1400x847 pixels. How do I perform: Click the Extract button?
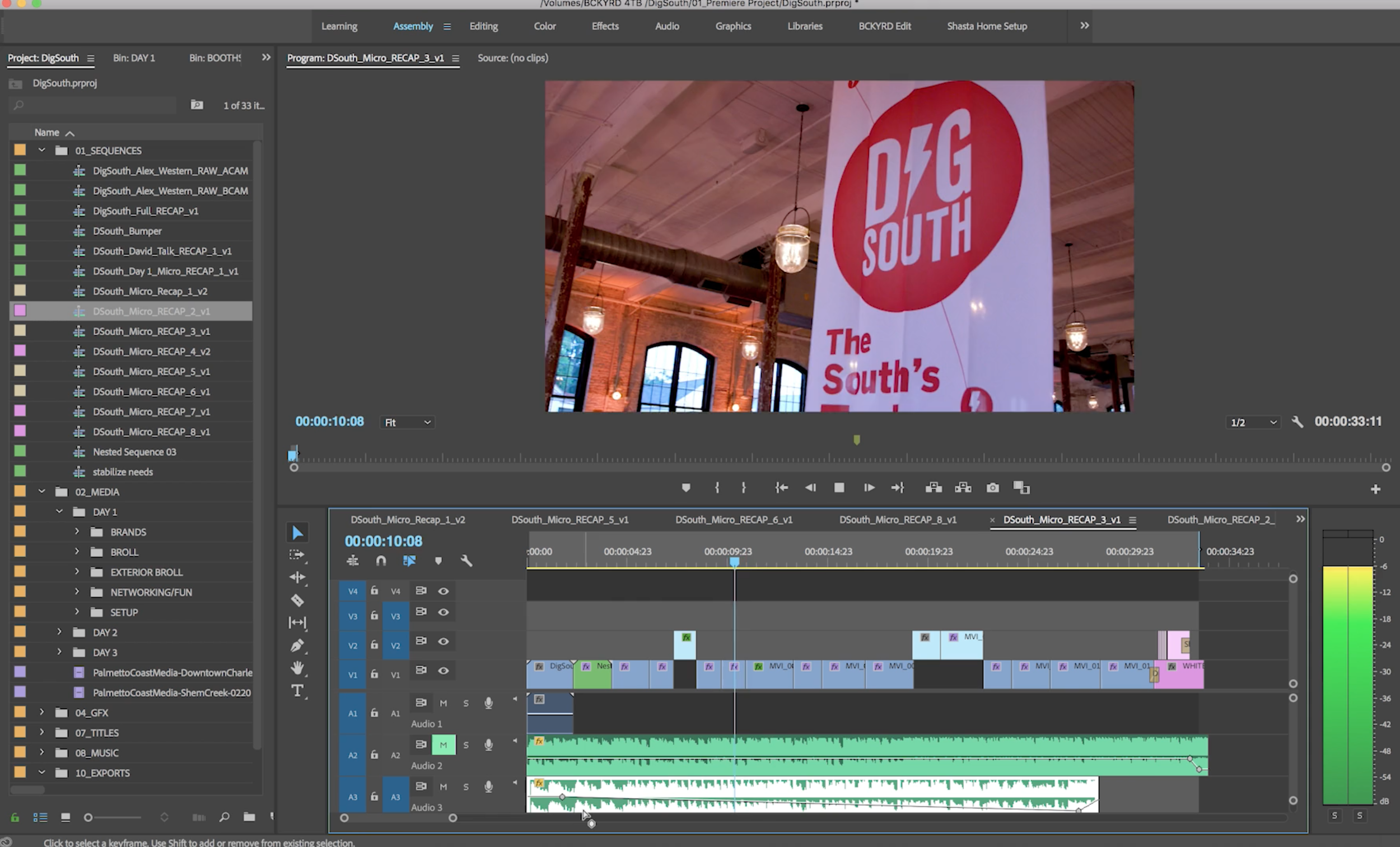pyautogui.click(x=963, y=488)
